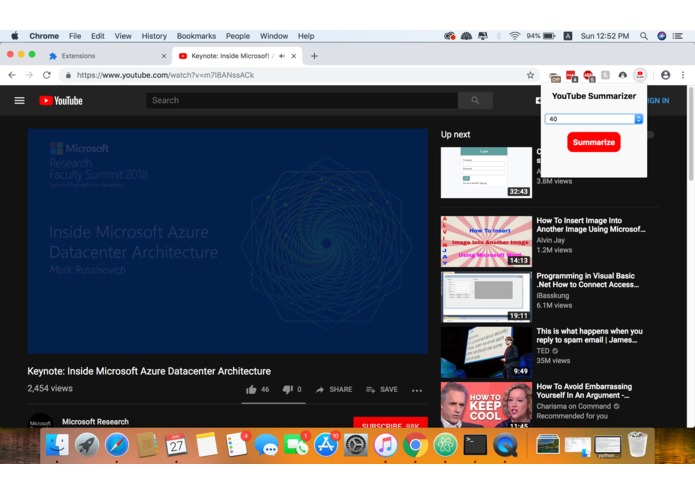
Task: Open Safari from the dock
Action: click(117, 445)
